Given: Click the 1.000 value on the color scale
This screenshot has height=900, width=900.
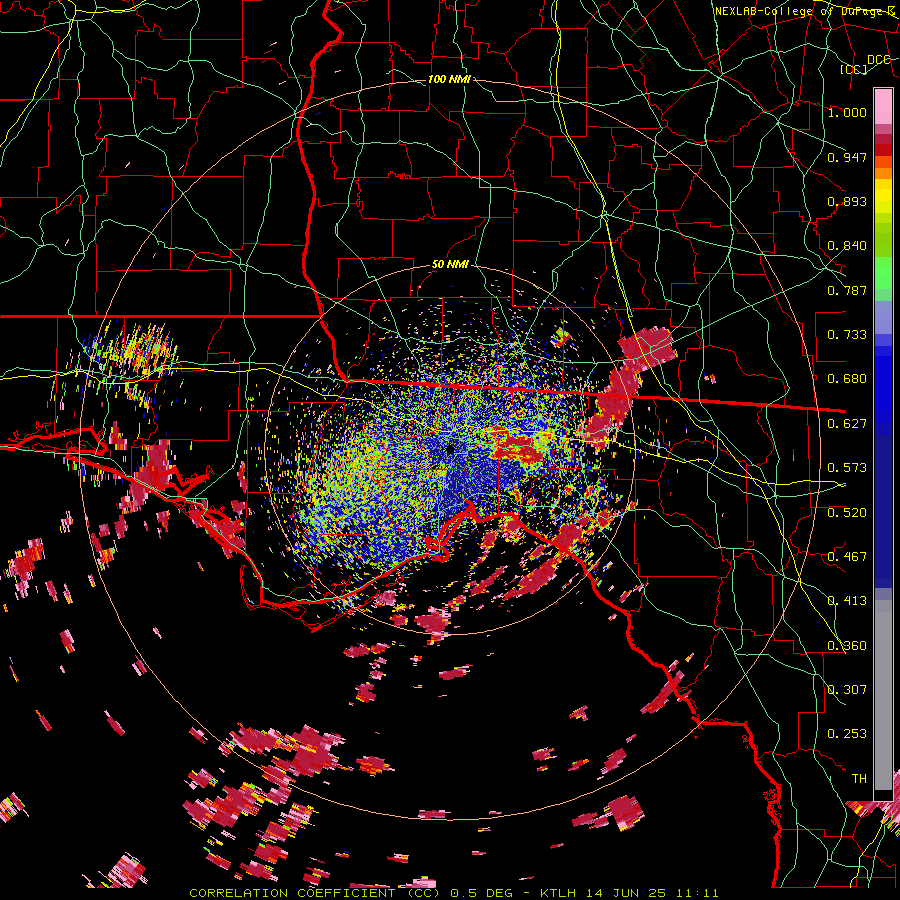Looking at the screenshot, I should [x=847, y=112].
